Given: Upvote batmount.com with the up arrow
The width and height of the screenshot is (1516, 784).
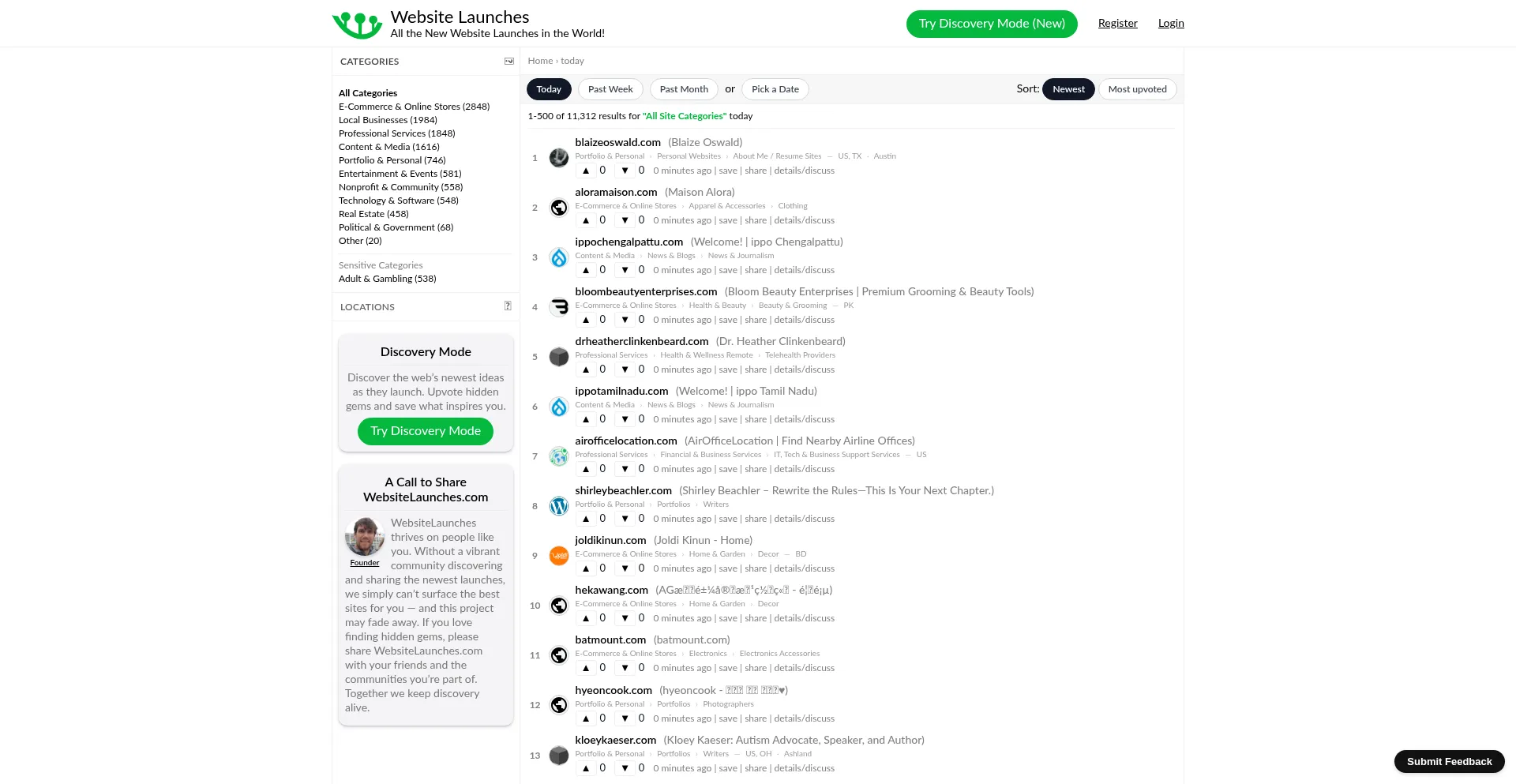Looking at the screenshot, I should tap(586, 668).
